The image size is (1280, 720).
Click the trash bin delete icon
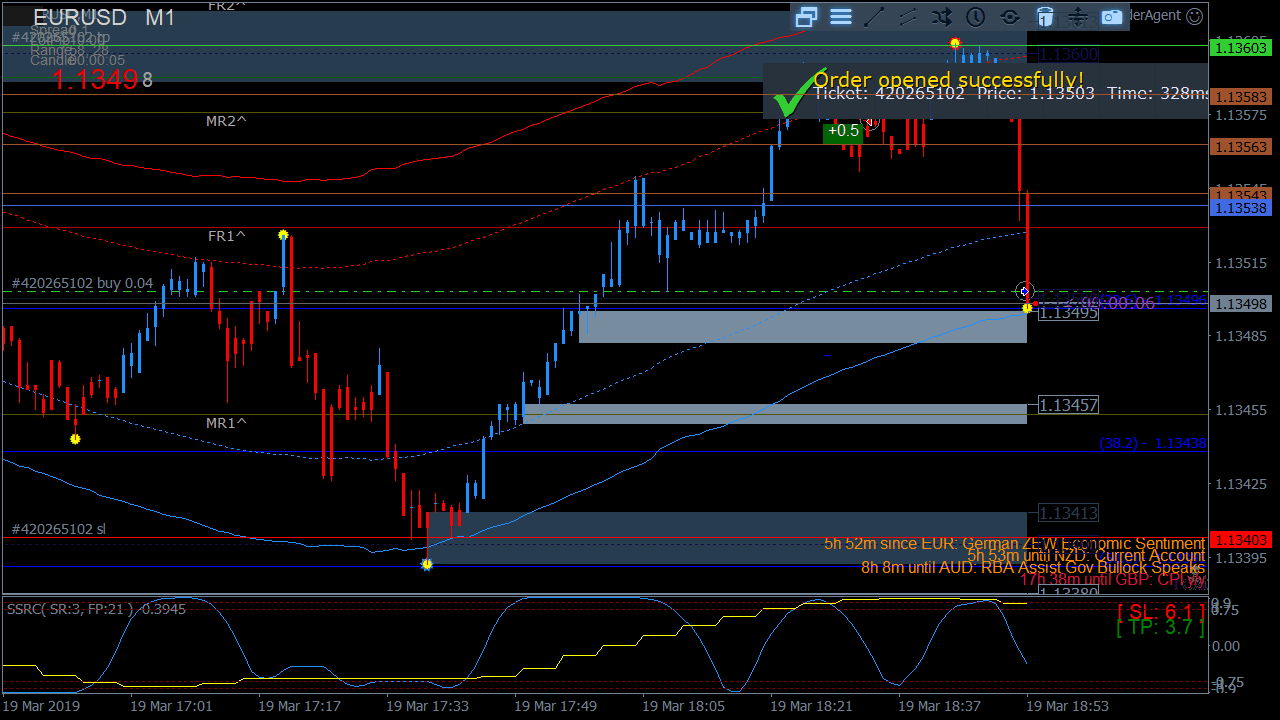[x=1044, y=16]
